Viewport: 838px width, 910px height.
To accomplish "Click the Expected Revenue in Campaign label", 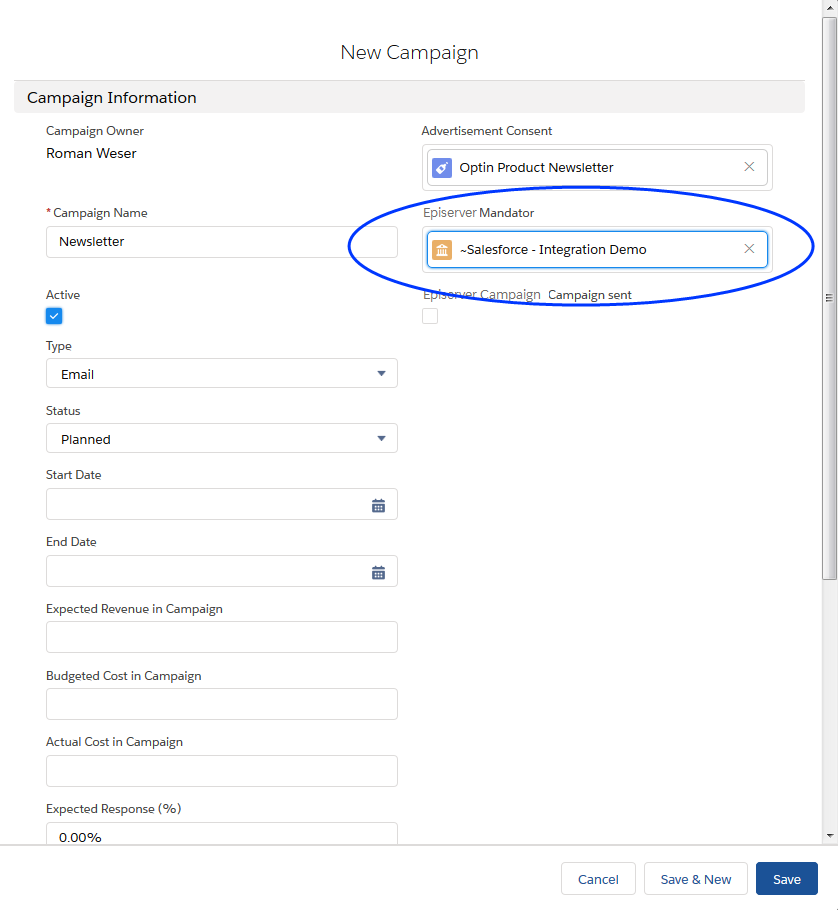I will (134, 609).
